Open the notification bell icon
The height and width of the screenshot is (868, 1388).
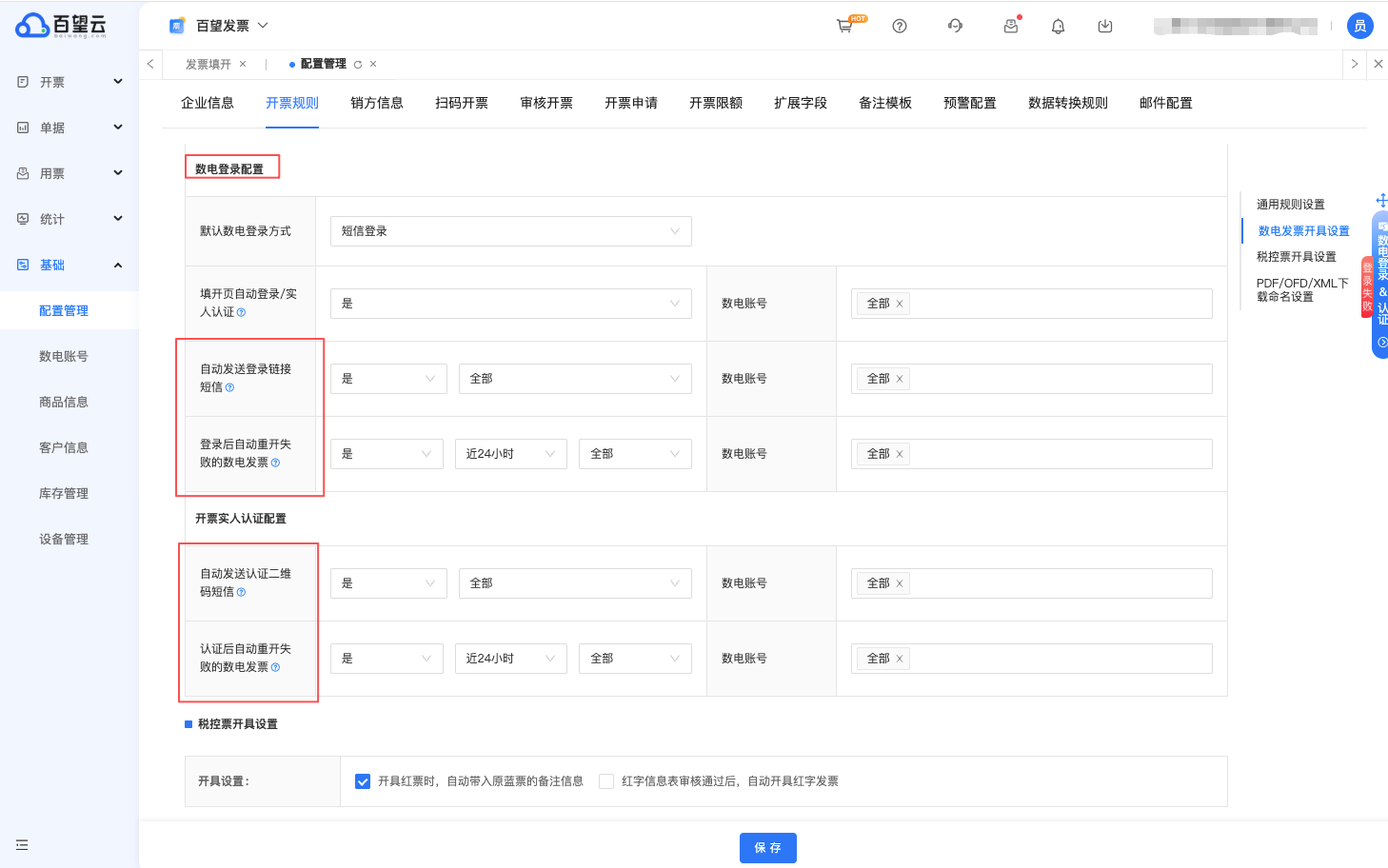point(1058,27)
